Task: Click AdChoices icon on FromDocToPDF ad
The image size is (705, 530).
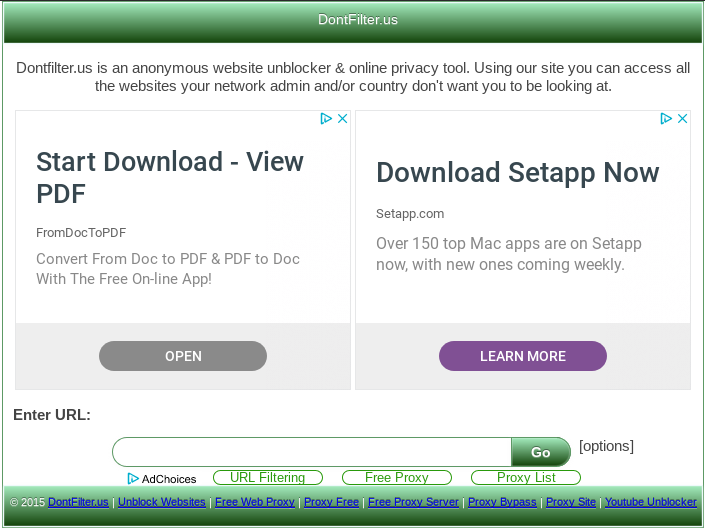Action: pyautogui.click(x=326, y=119)
